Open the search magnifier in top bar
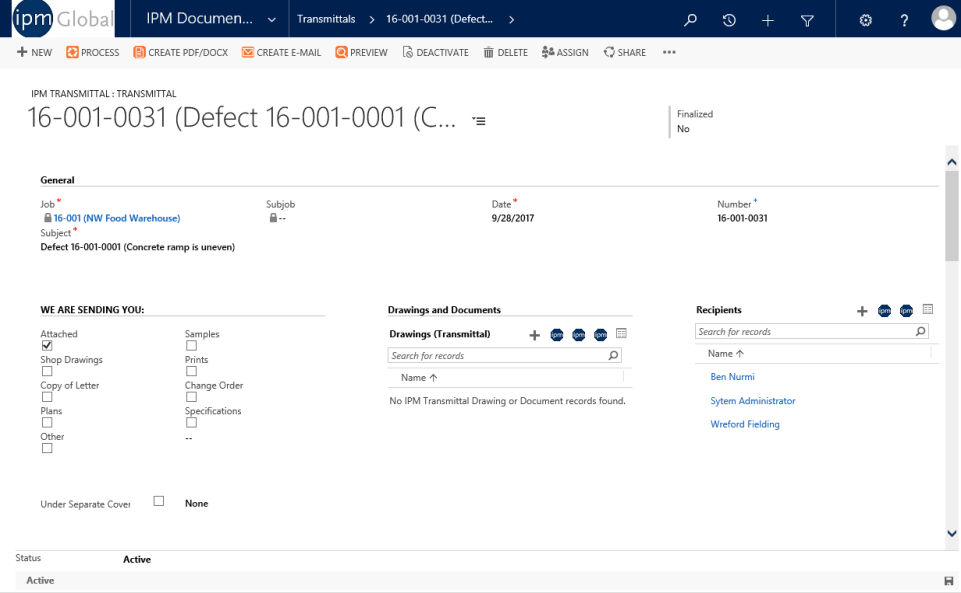The image size is (961, 593). click(690, 20)
